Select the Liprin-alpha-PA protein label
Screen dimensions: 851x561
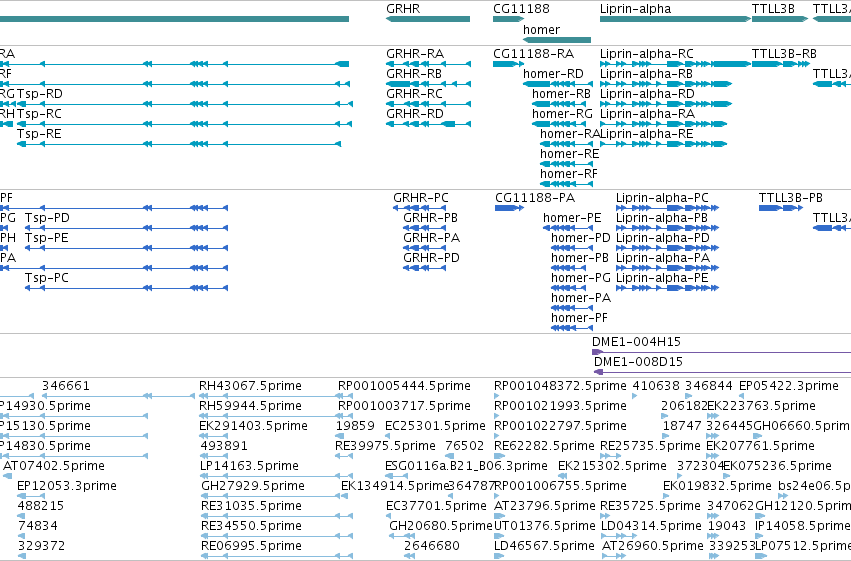pyautogui.click(x=663, y=258)
